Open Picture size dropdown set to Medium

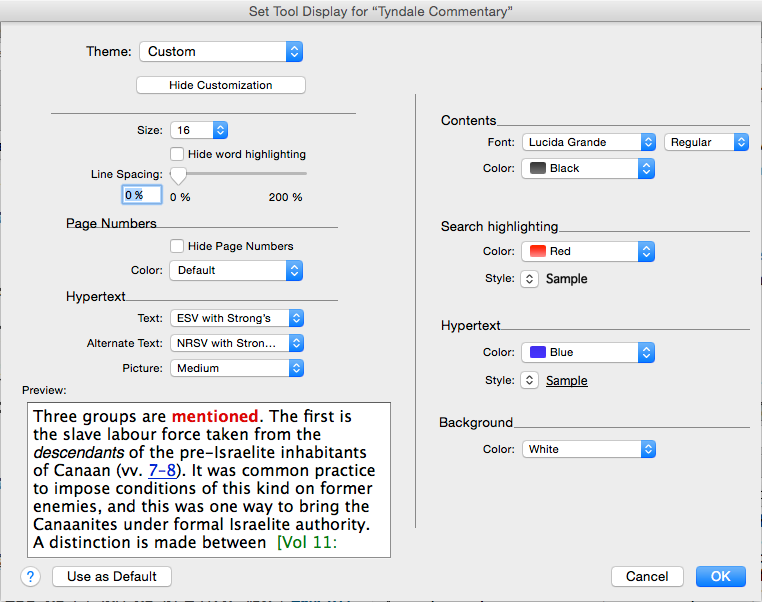(236, 368)
